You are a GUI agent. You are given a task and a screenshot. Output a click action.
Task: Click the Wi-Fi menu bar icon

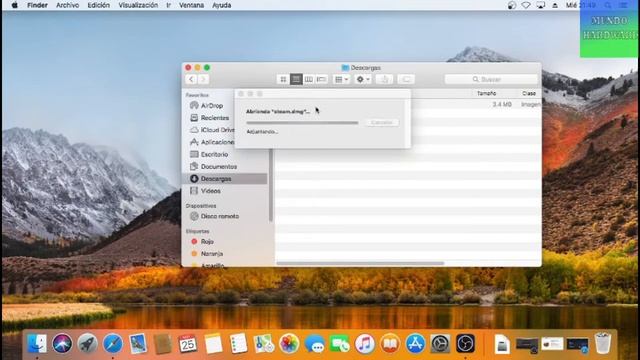coord(526,5)
